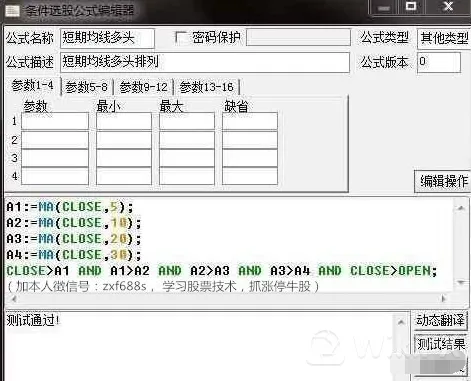This screenshot has height=381, width=471.
Task: Click parameter name field in row 1
Action: tap(55, 121)
